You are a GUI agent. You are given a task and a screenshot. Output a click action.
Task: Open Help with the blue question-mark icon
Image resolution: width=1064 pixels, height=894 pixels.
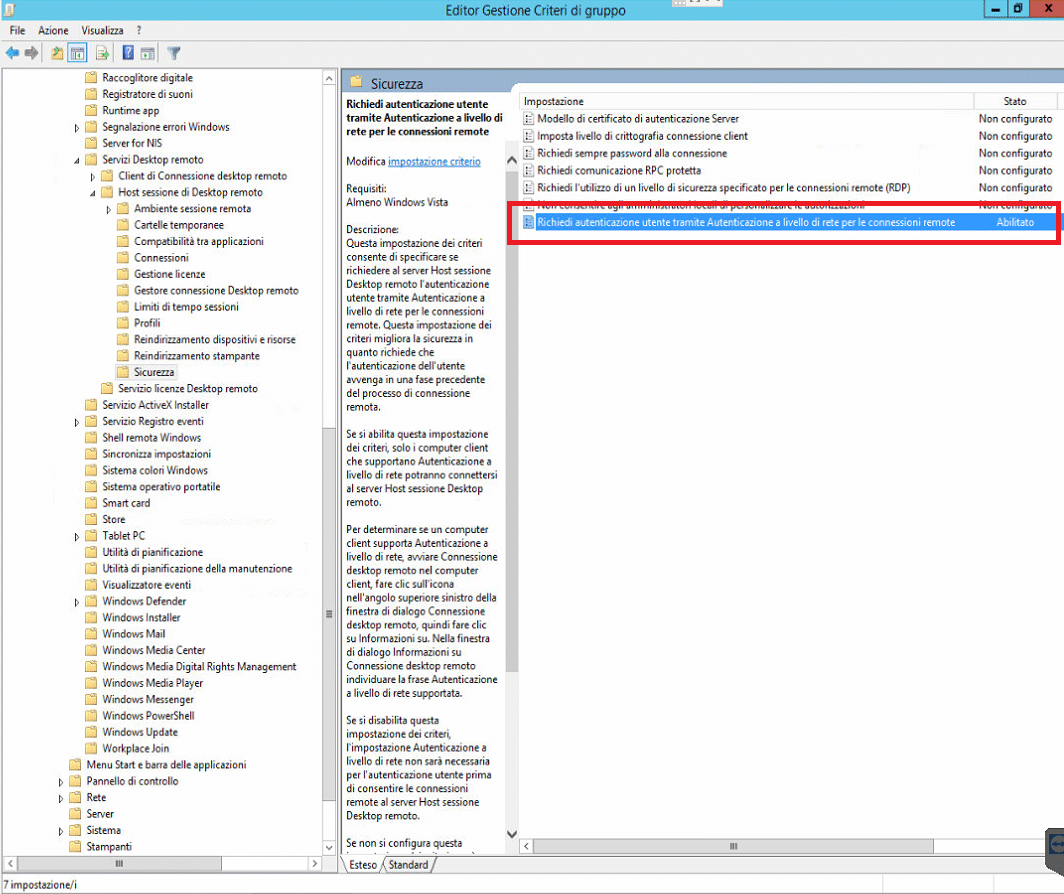(128, 53)
